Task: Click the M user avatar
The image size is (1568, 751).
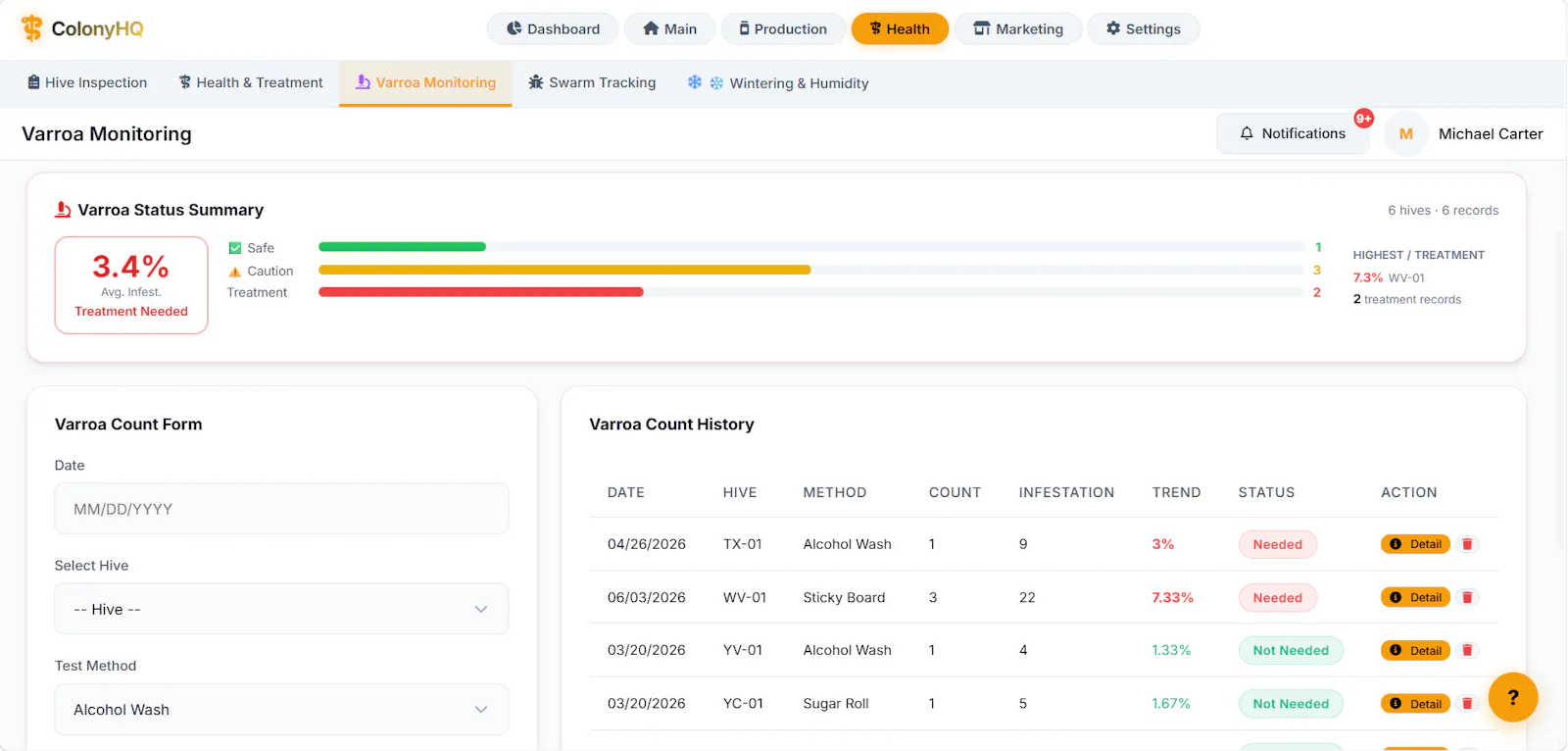Action: pos(1405,134)
